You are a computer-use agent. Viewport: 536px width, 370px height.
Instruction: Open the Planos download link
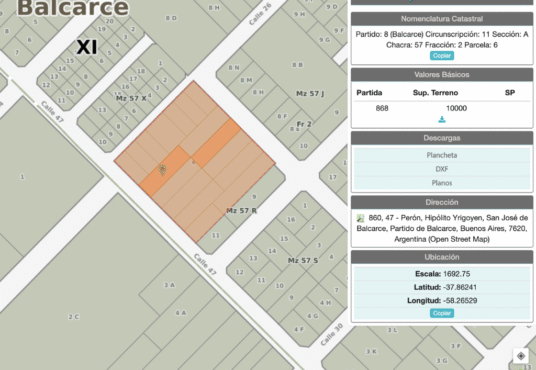click(x=442, y=183)
